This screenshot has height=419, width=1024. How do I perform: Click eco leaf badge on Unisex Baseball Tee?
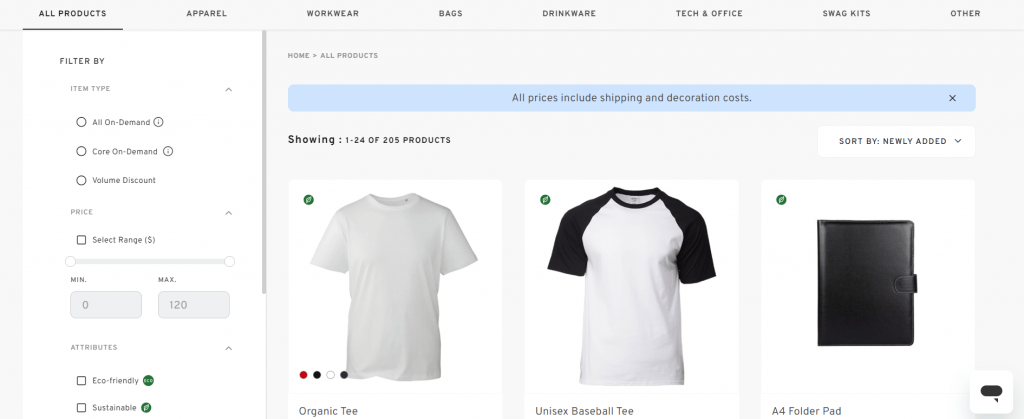pyautogui.click(x=545, y=200)
